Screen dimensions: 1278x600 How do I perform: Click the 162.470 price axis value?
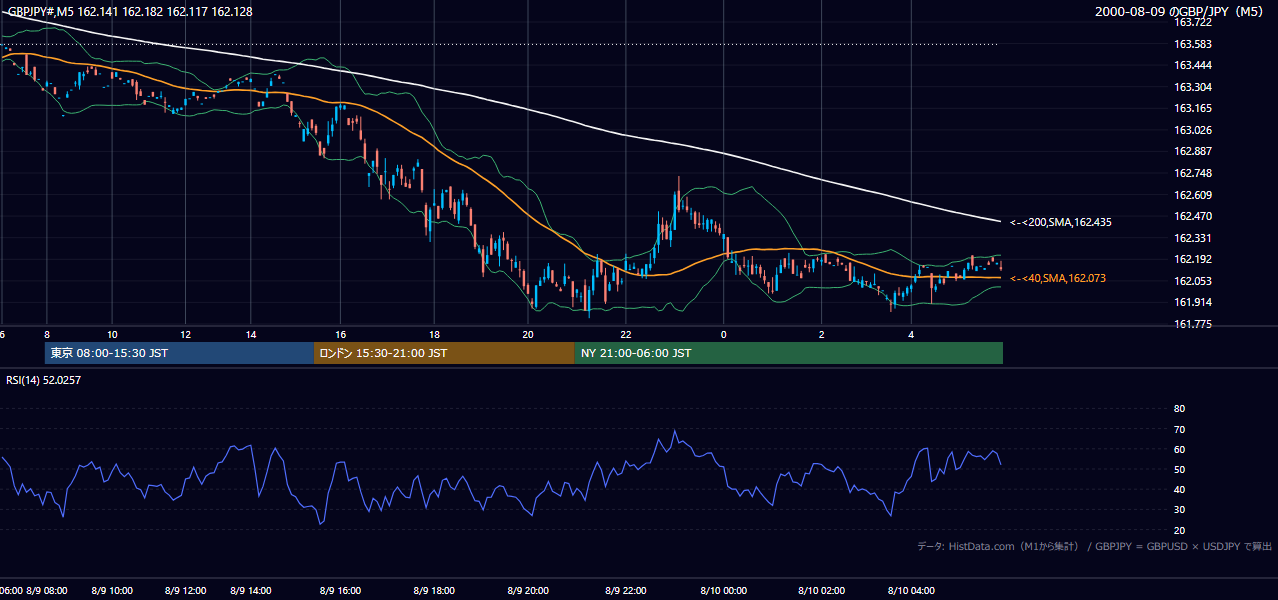(x=1192, y=216)
